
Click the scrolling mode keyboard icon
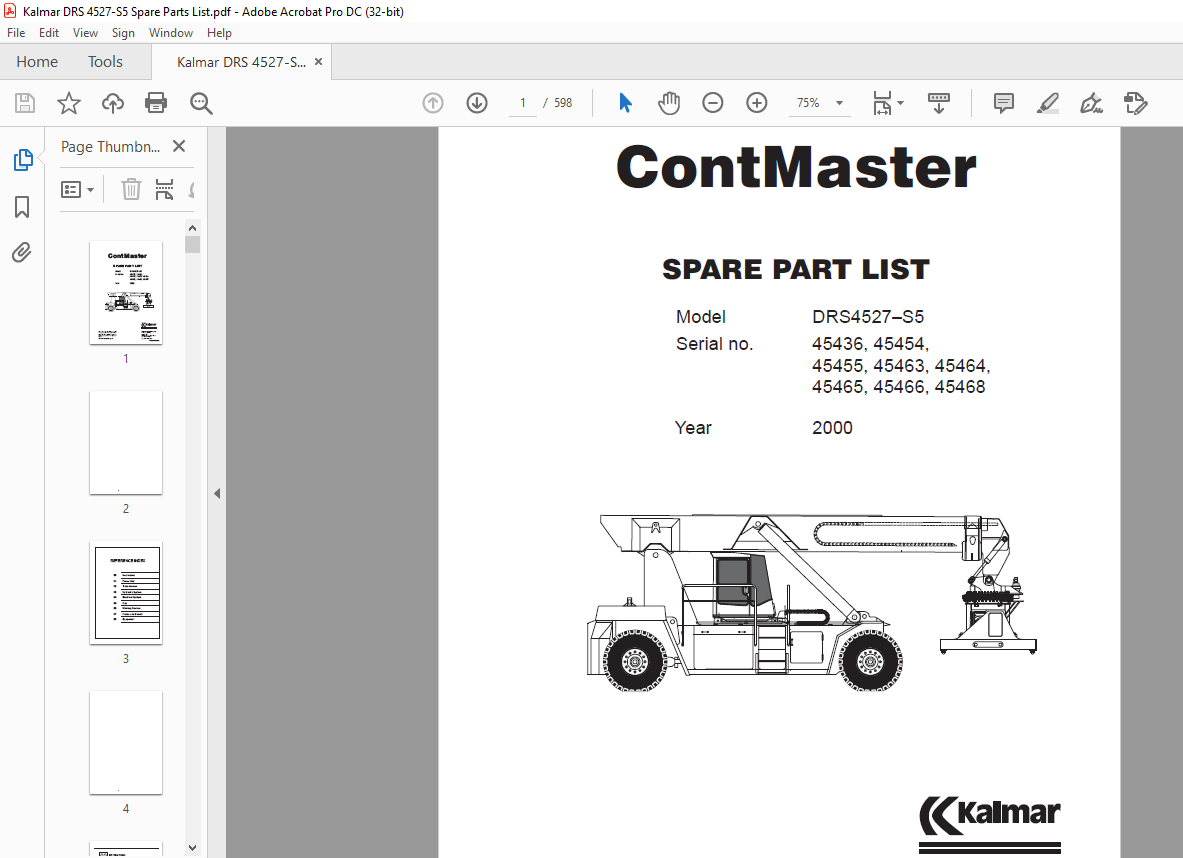pyautogui.click(x=939, y=103)
